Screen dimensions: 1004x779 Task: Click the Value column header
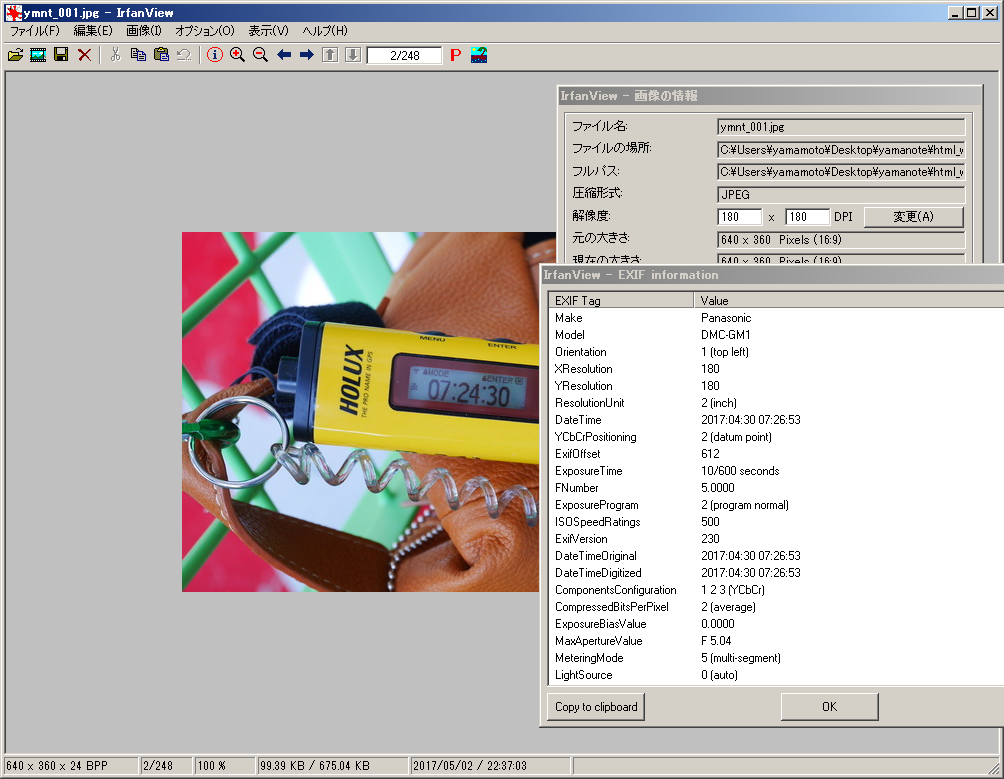[849, 300]
